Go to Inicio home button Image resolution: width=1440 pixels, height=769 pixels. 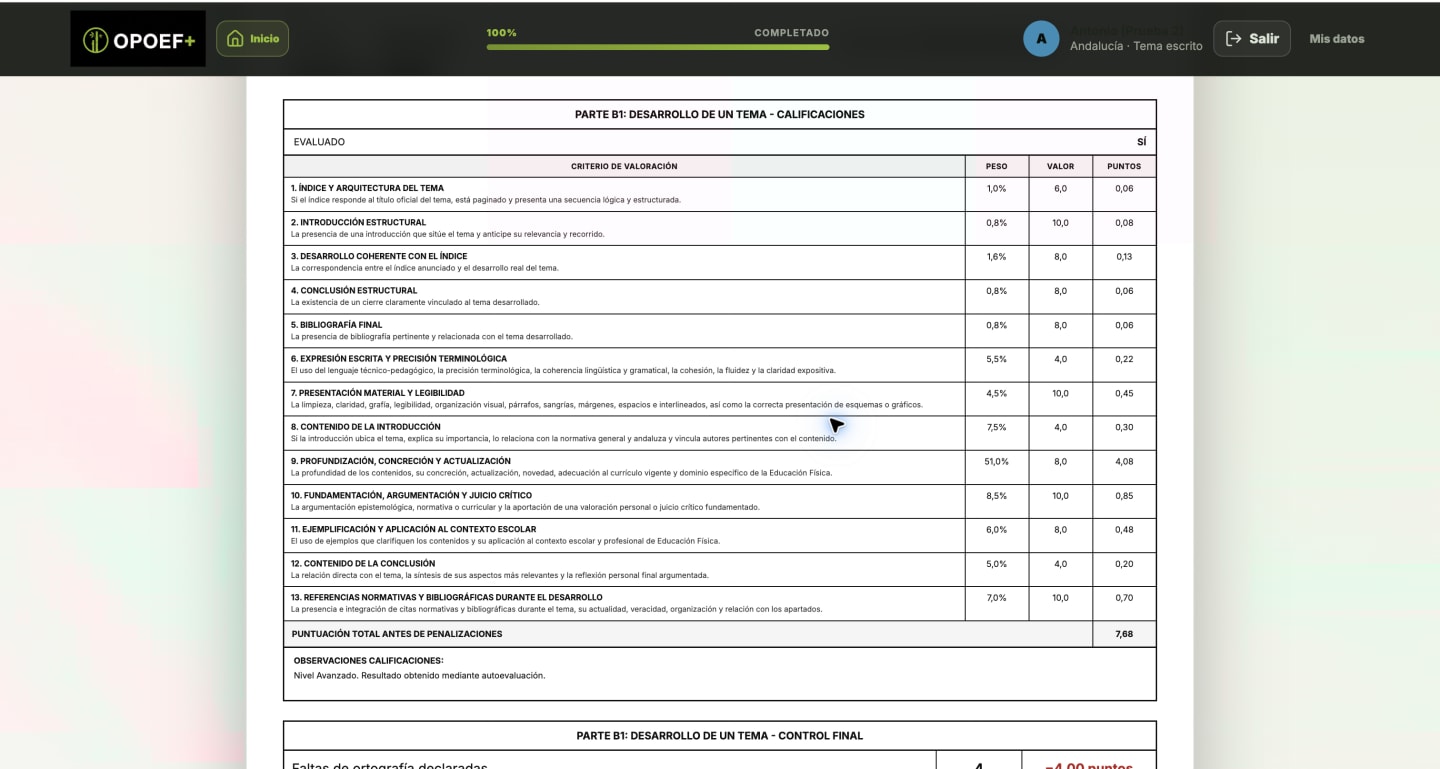(252, 39)
